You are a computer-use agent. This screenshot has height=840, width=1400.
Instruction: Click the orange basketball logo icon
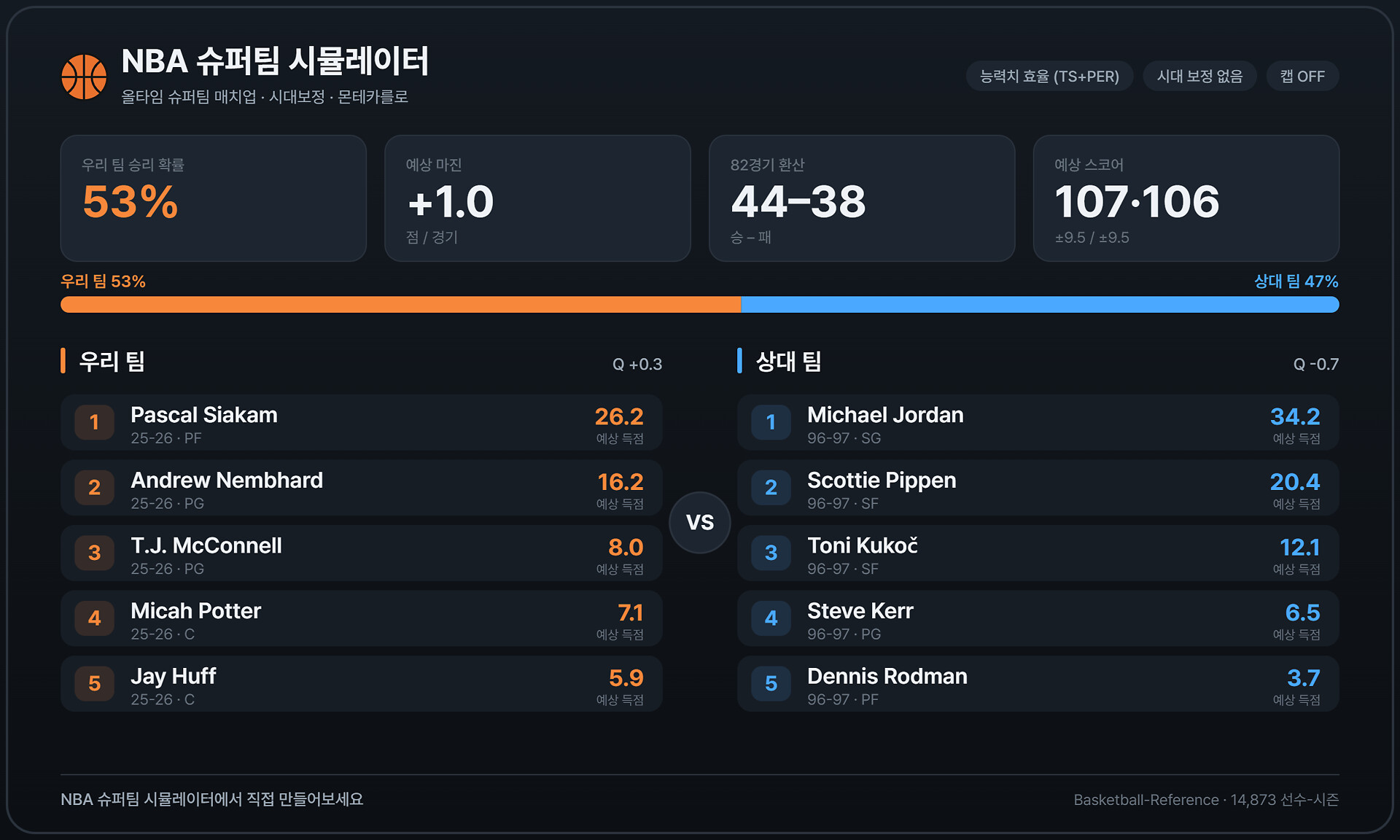pyautogui.click(x=84, y=77)
